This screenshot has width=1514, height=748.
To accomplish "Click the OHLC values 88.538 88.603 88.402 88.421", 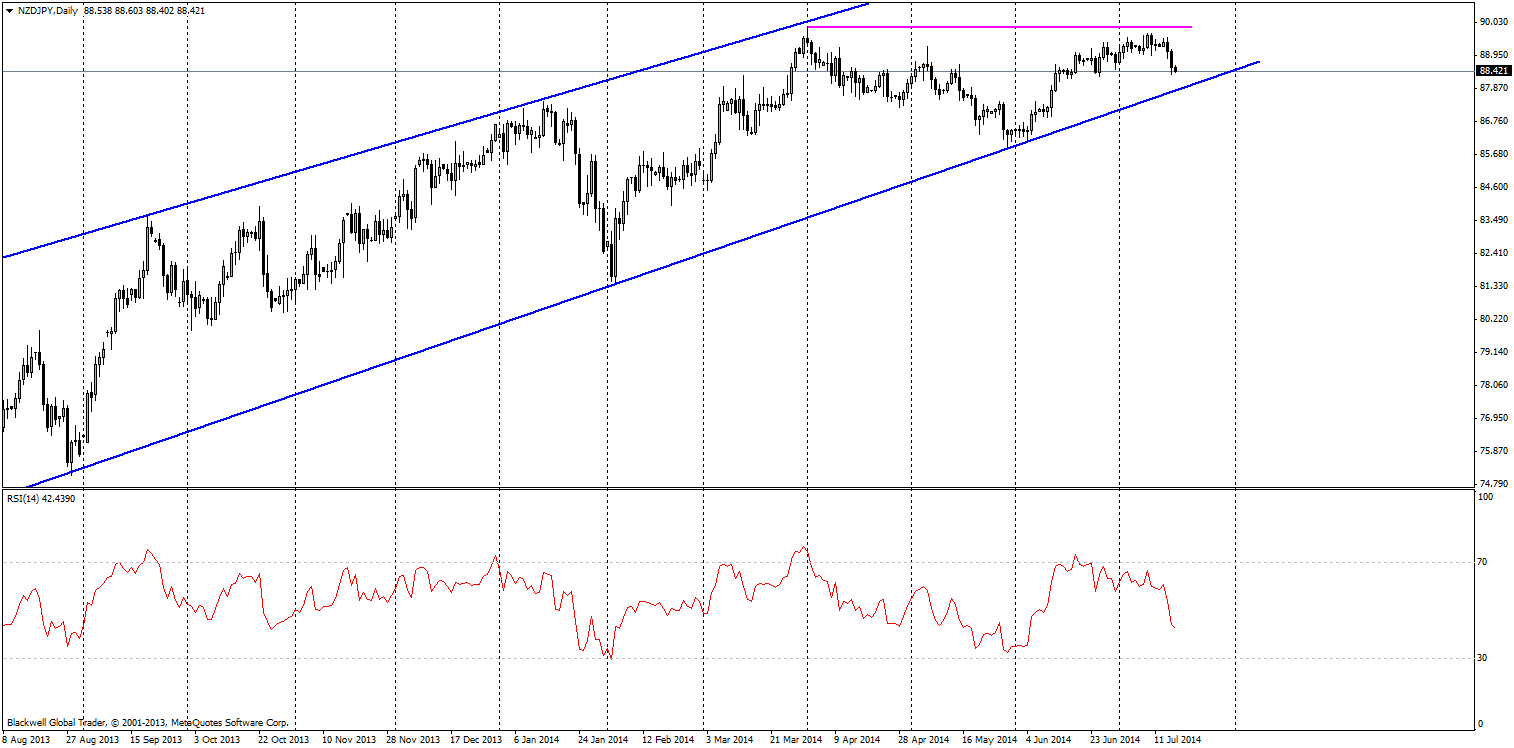I will coord(144,10).
